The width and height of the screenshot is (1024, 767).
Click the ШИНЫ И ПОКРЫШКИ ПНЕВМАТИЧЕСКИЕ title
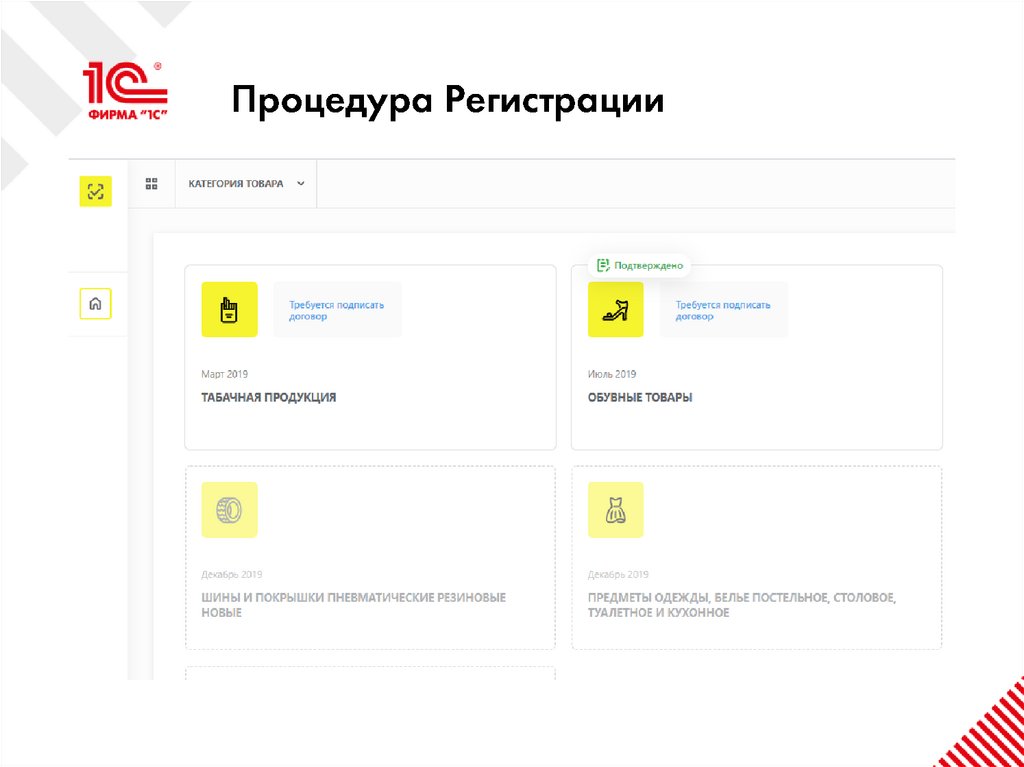[353, 605]
